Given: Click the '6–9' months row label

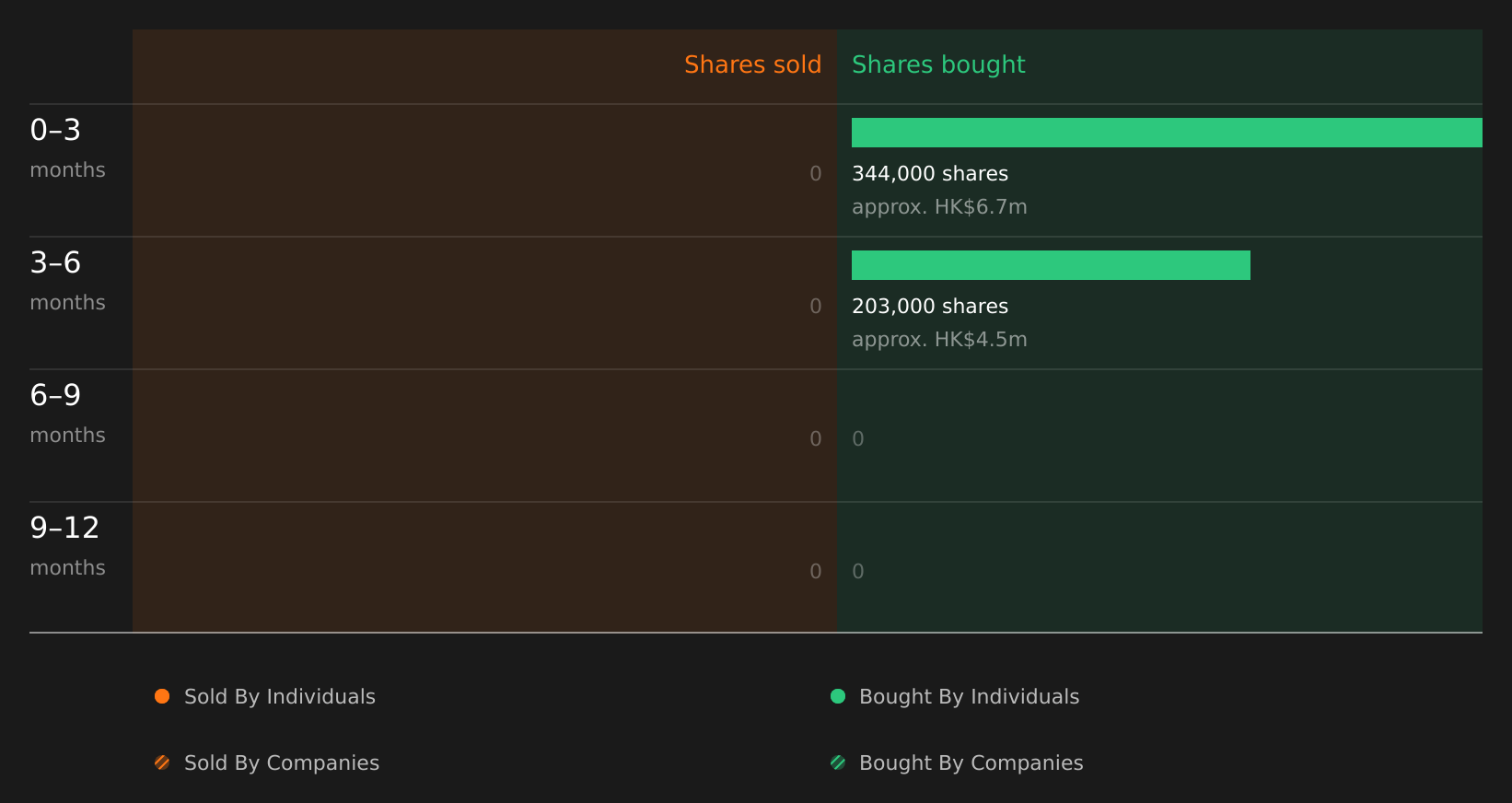Looking at the screenshot, I should pyautogui.click(x=55, y=395).
